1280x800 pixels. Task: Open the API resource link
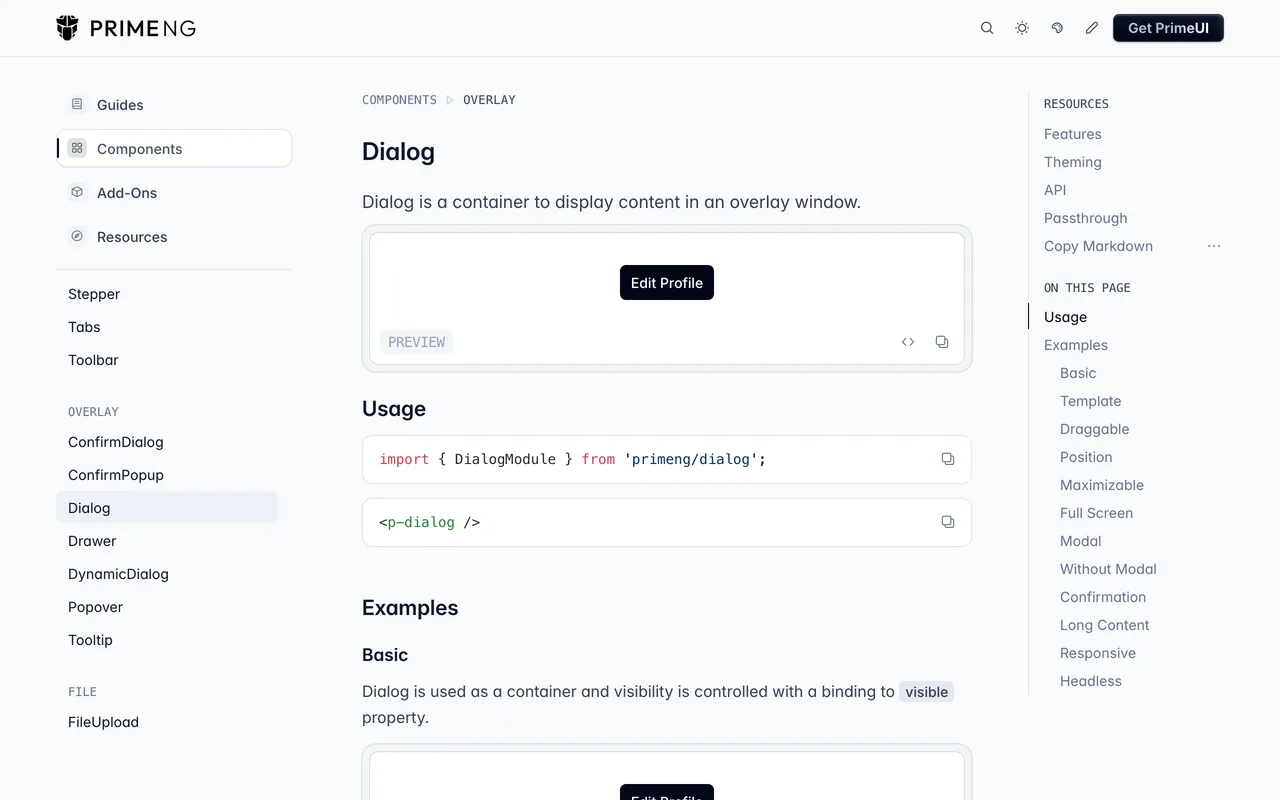[1055, 190]
